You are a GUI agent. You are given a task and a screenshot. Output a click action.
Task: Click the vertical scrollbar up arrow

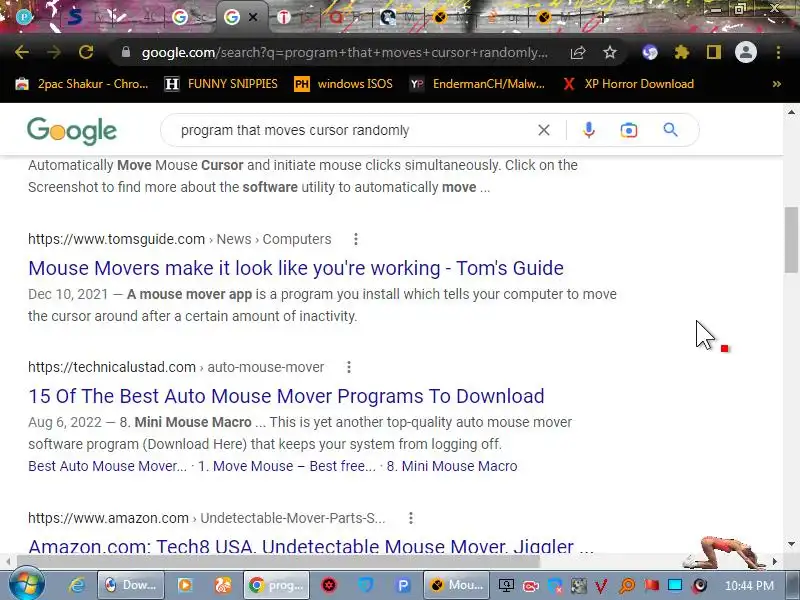791,112
